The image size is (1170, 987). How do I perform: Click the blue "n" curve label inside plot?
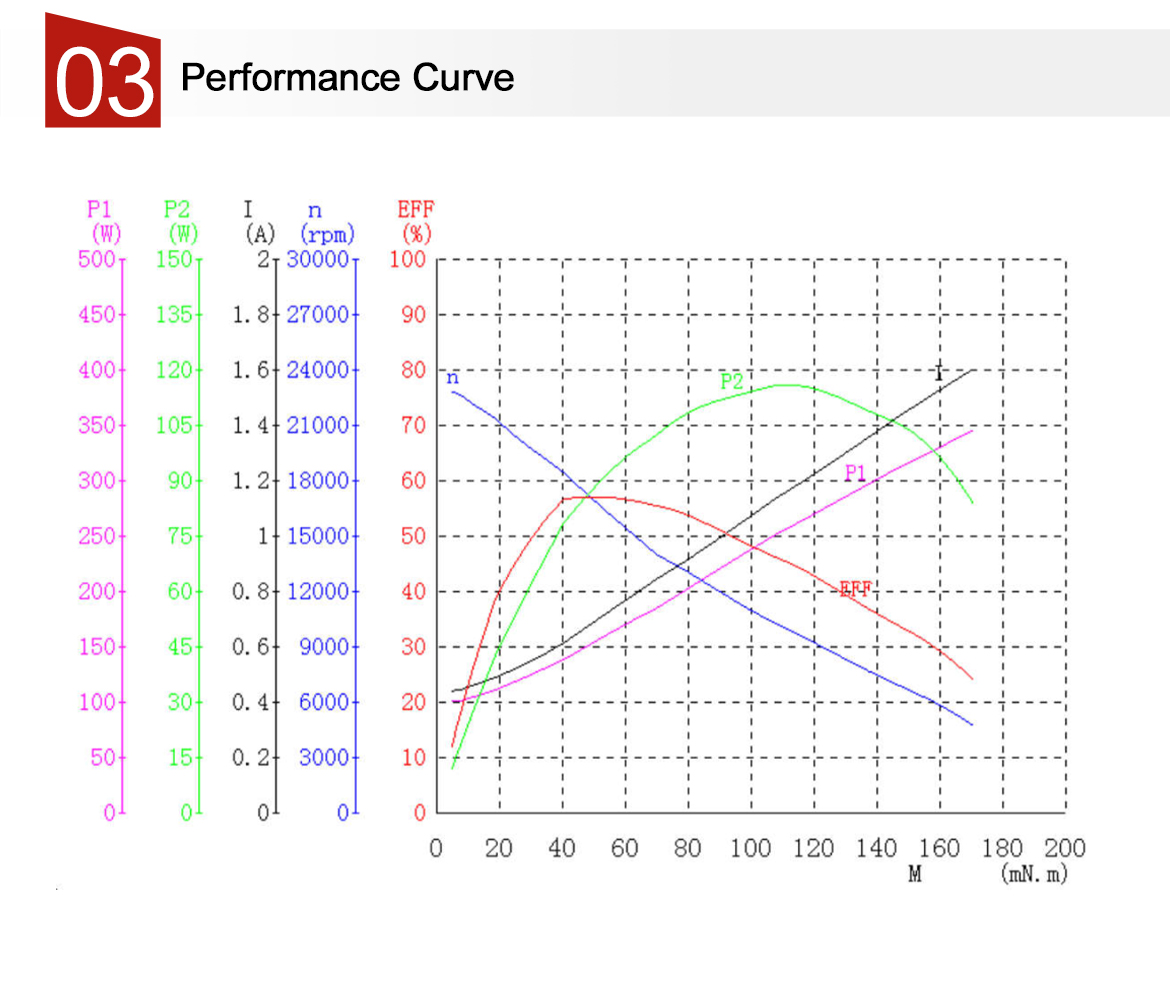click(452, 378)
